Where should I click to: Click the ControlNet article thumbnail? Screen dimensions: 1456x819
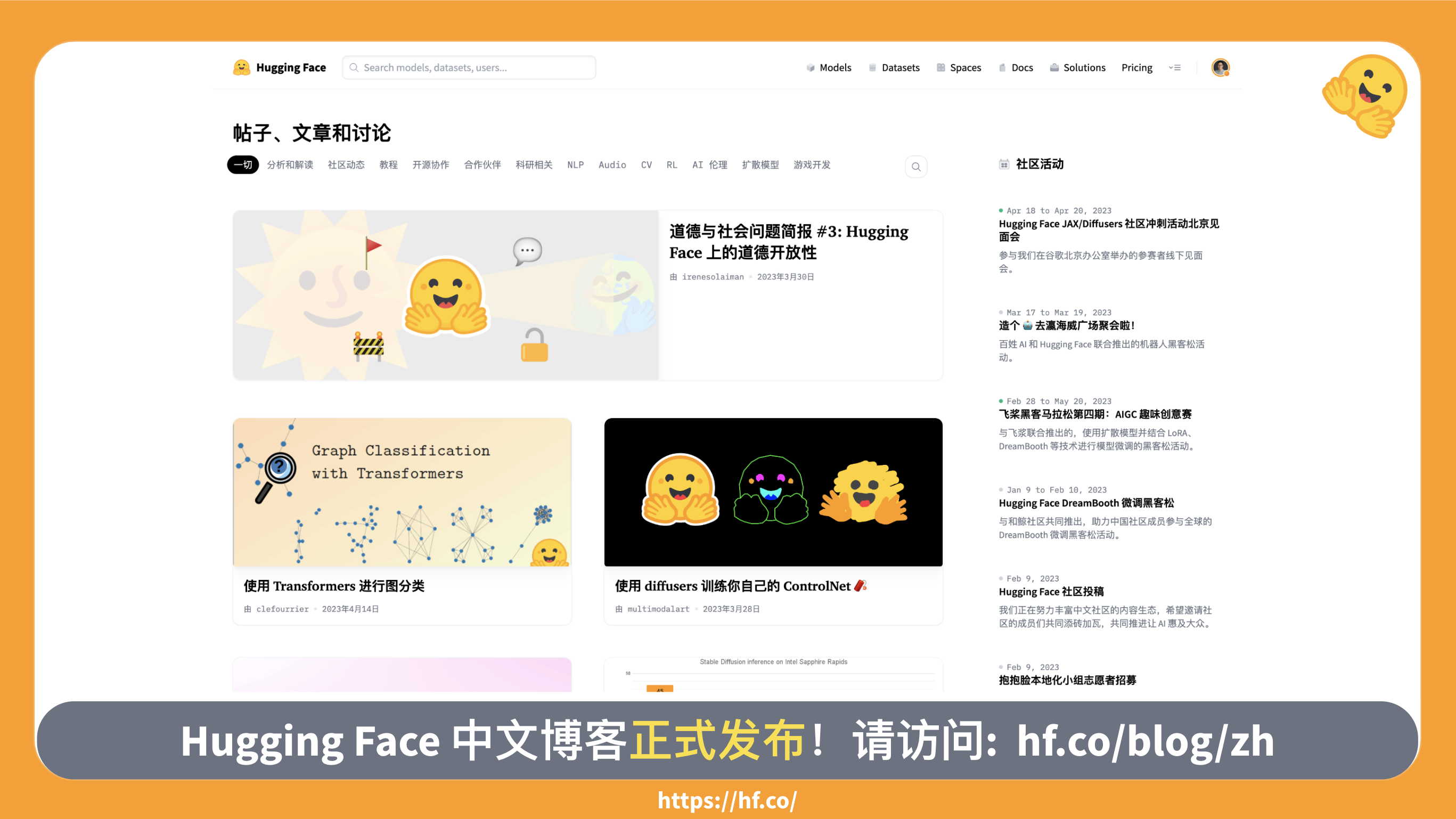tap(773, 492)
